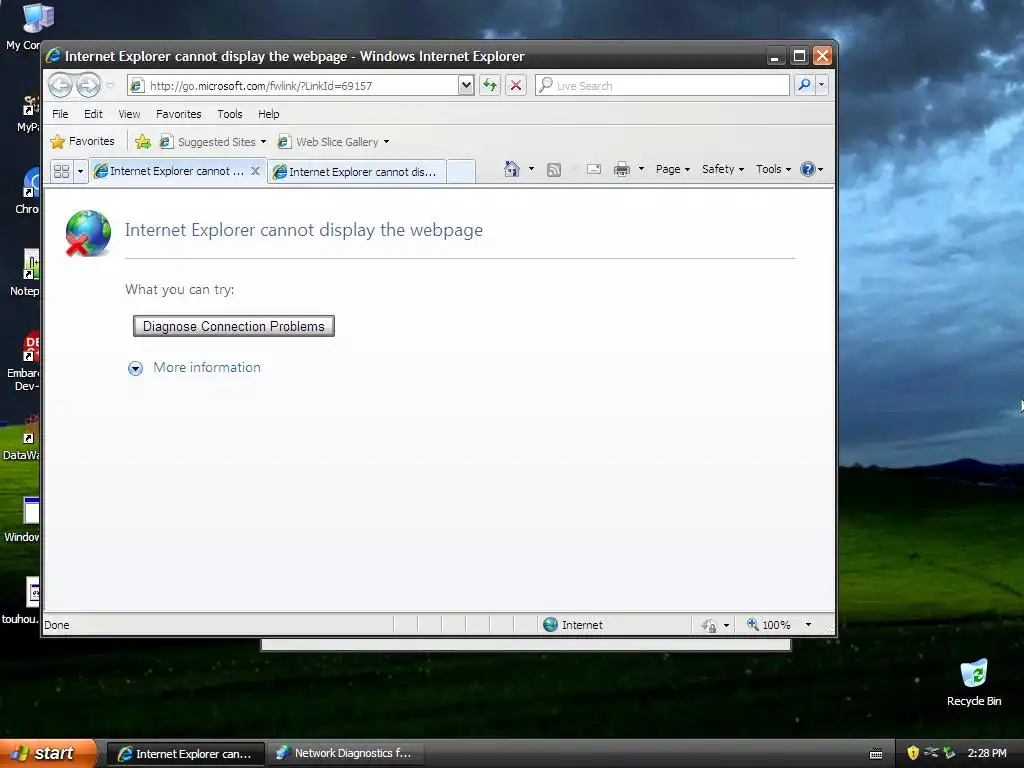Open the Safety command bar menu
The image size is (1024, 768).
click(722, 169)
